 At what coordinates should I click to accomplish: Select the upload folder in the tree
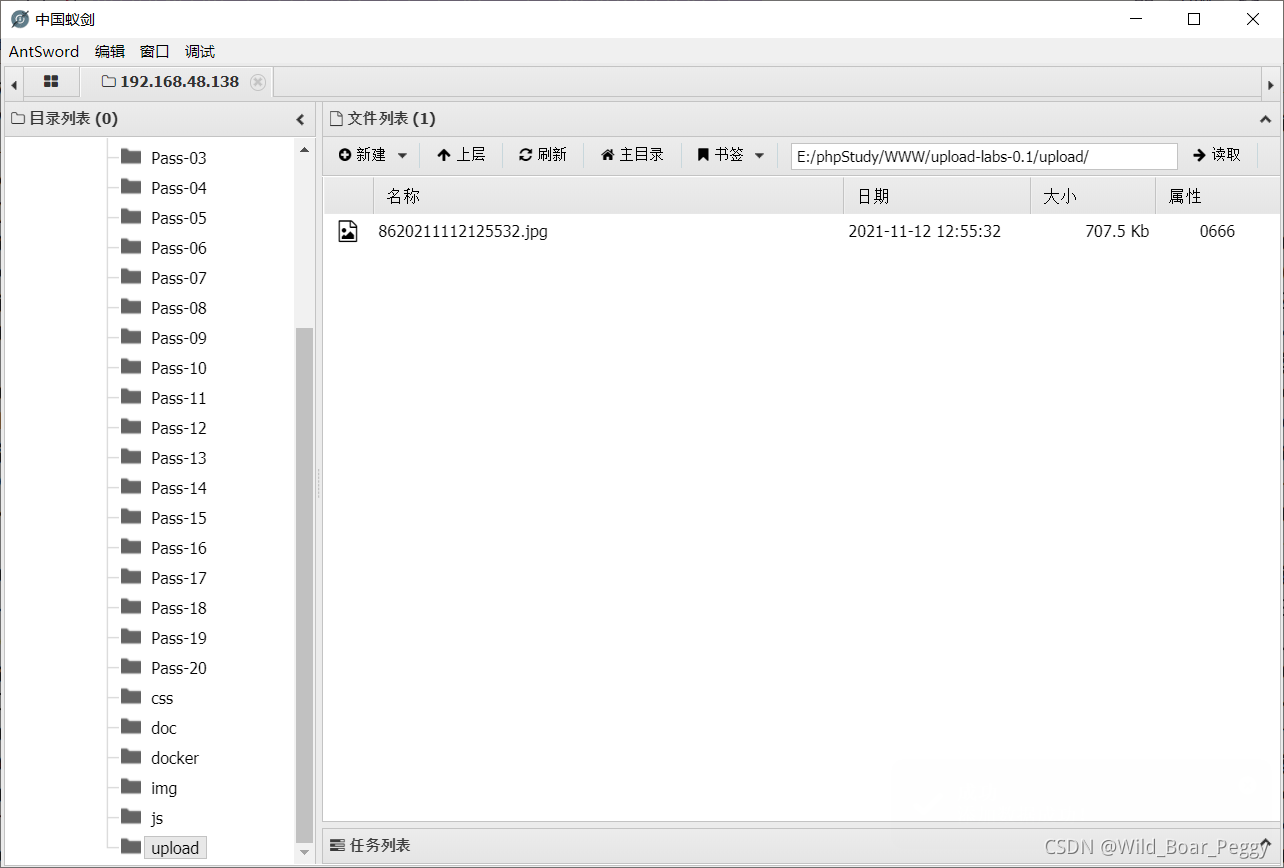point(175,847)
